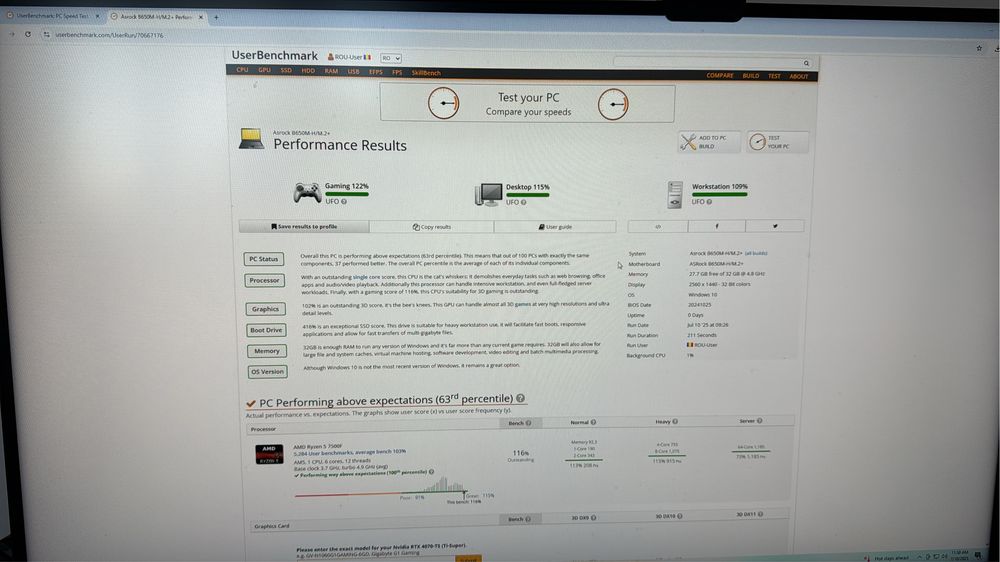Click help icon next to Desktop UFO

[524, 202]
